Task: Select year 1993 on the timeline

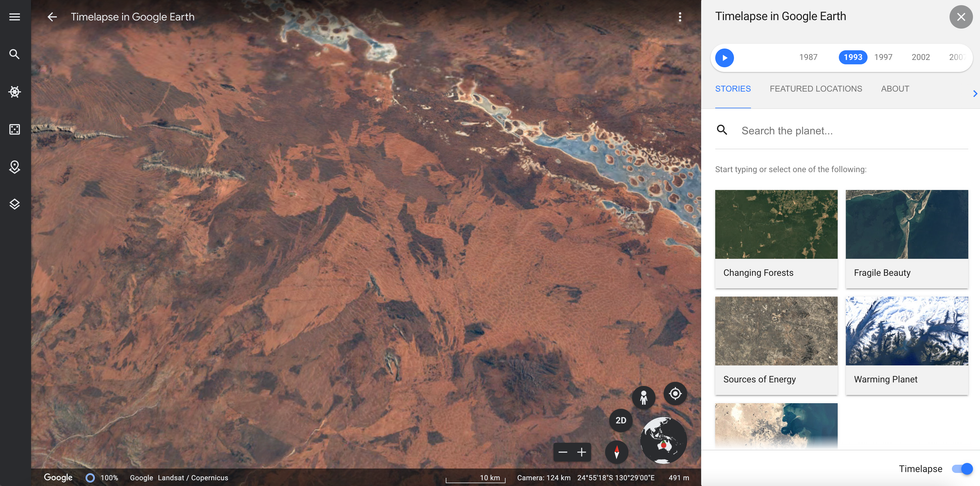Action: click(853, 57)
